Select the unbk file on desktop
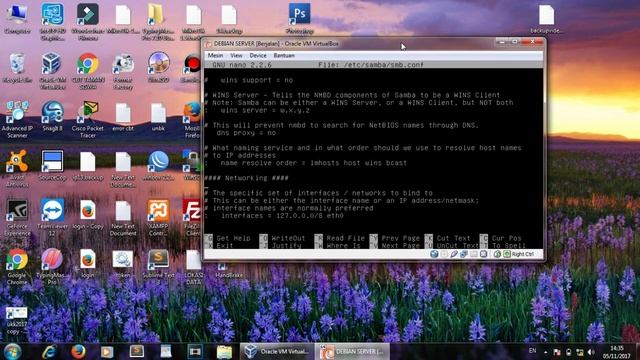Image resolution: width=640 pixels, height=360 pixels. tap(158, 116)
